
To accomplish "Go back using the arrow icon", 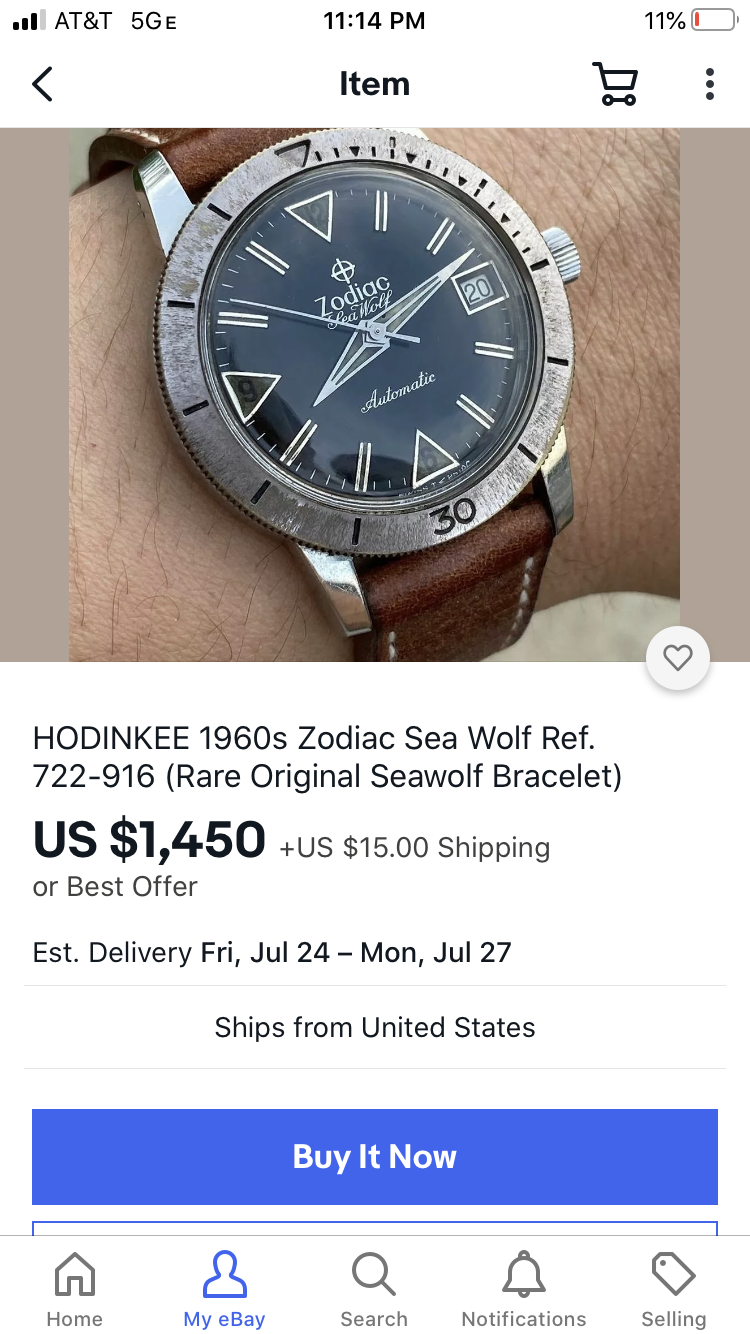I will (x=42, y=85).
